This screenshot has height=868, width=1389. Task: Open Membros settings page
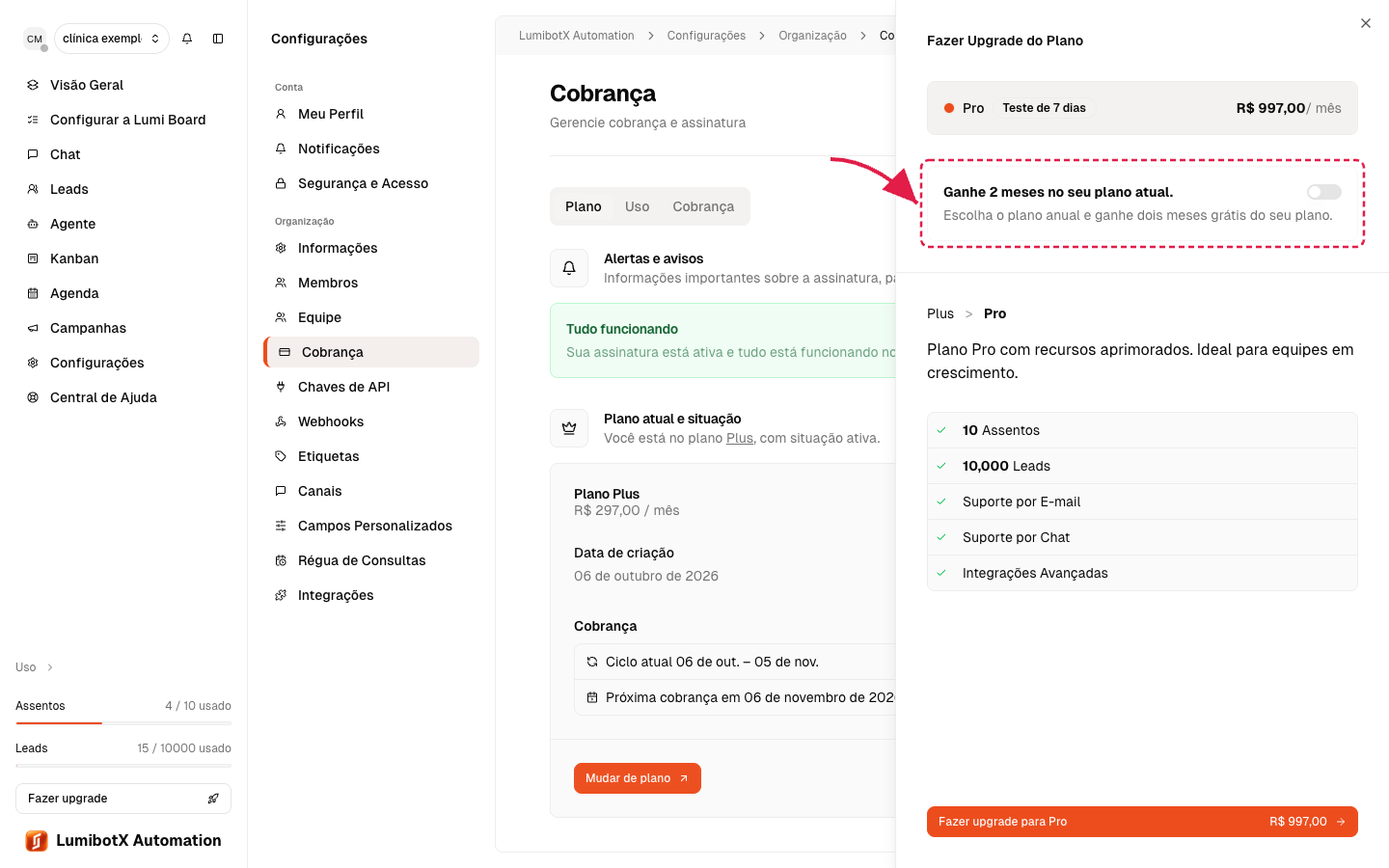click(371, 283)
